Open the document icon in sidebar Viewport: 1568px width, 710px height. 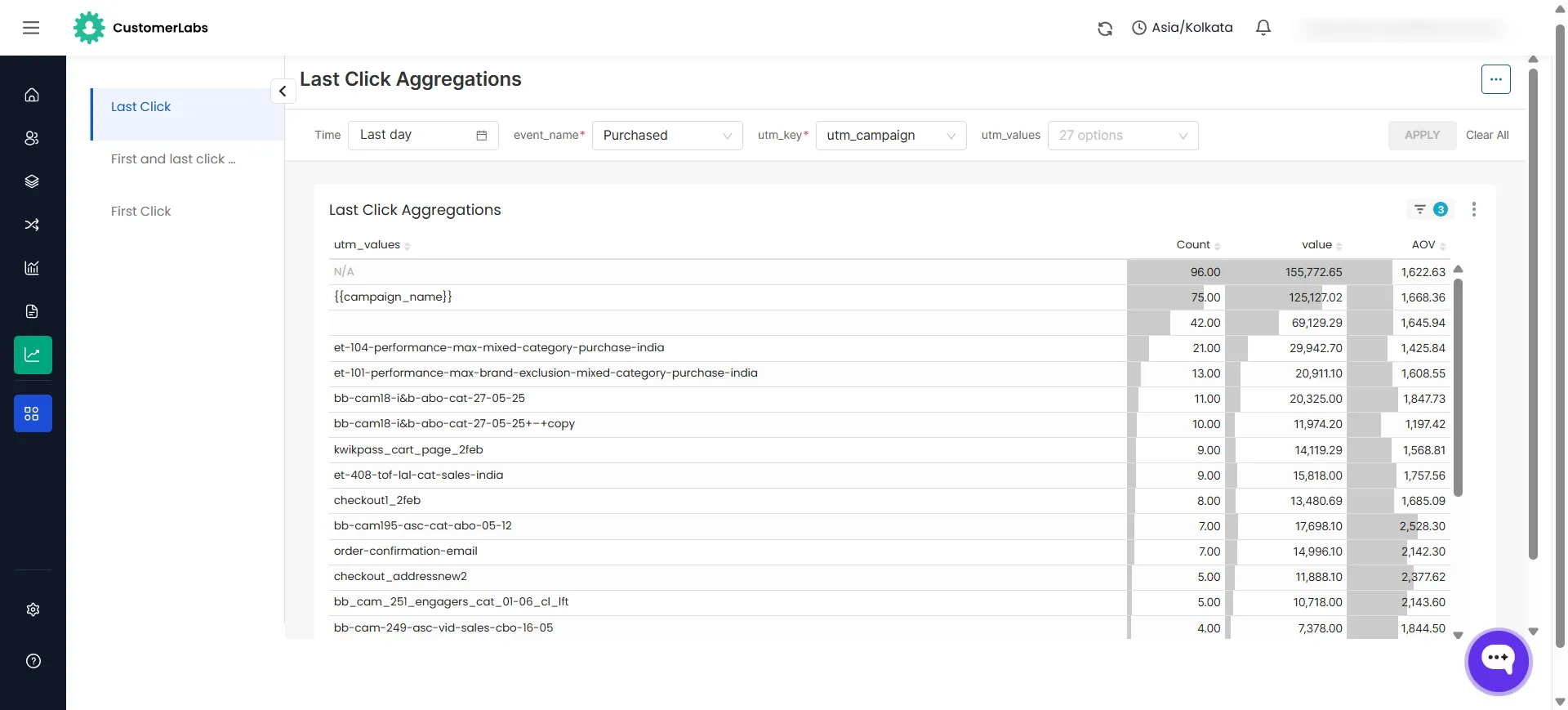tap(33, 311)
